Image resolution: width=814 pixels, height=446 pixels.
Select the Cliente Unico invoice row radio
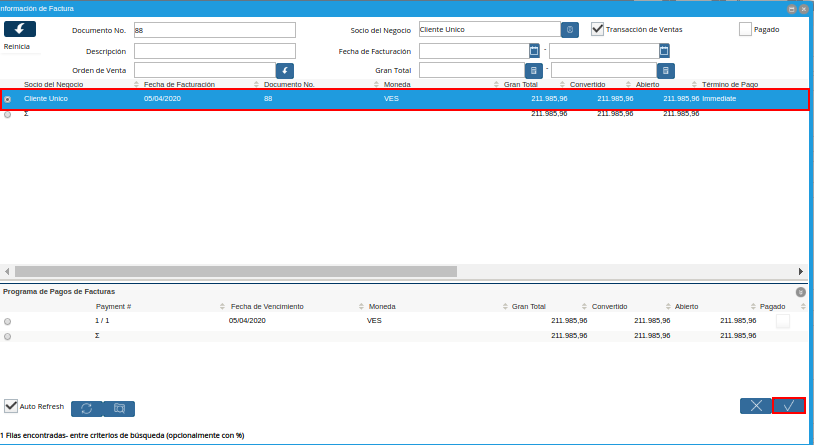[8, 99]
